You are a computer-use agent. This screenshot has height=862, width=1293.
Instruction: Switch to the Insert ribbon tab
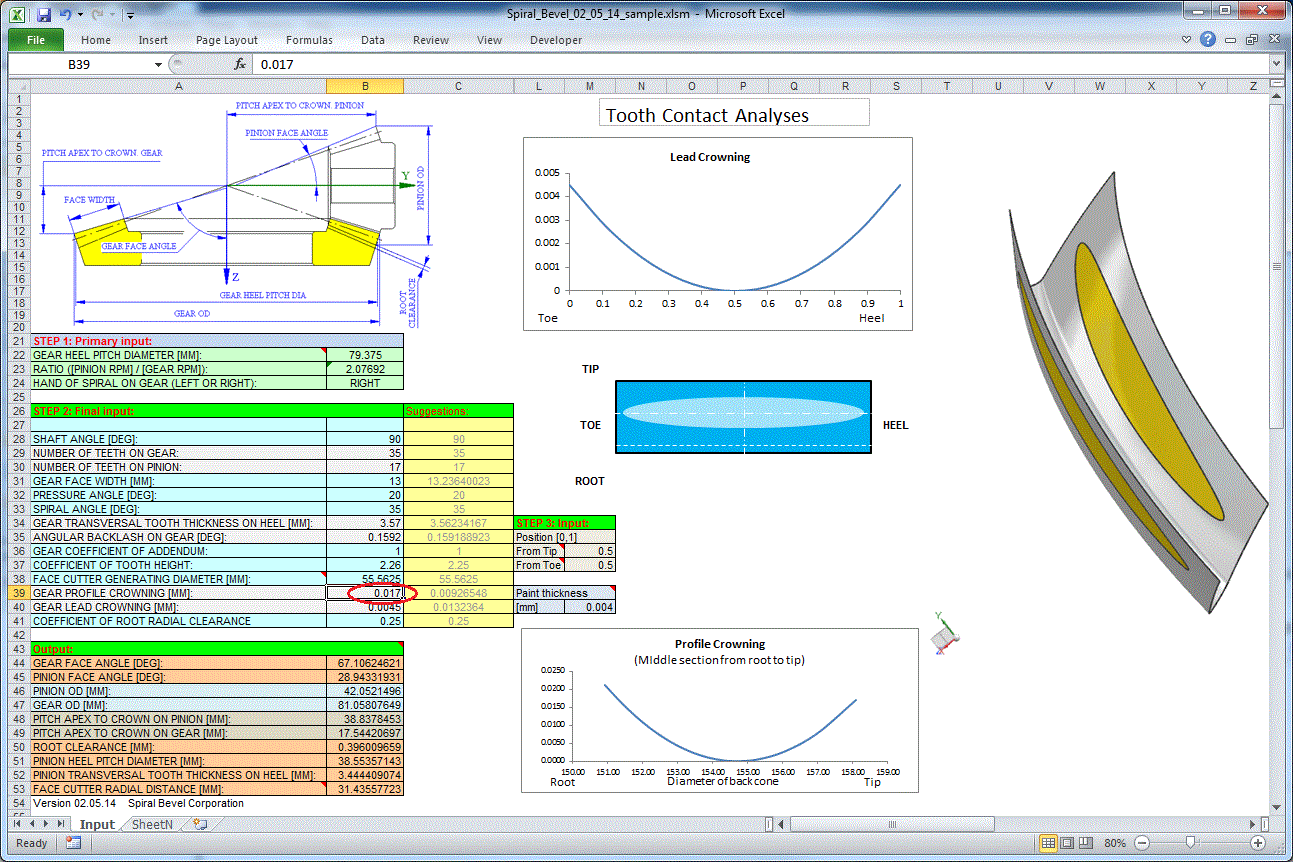click(x=153, y=40)
